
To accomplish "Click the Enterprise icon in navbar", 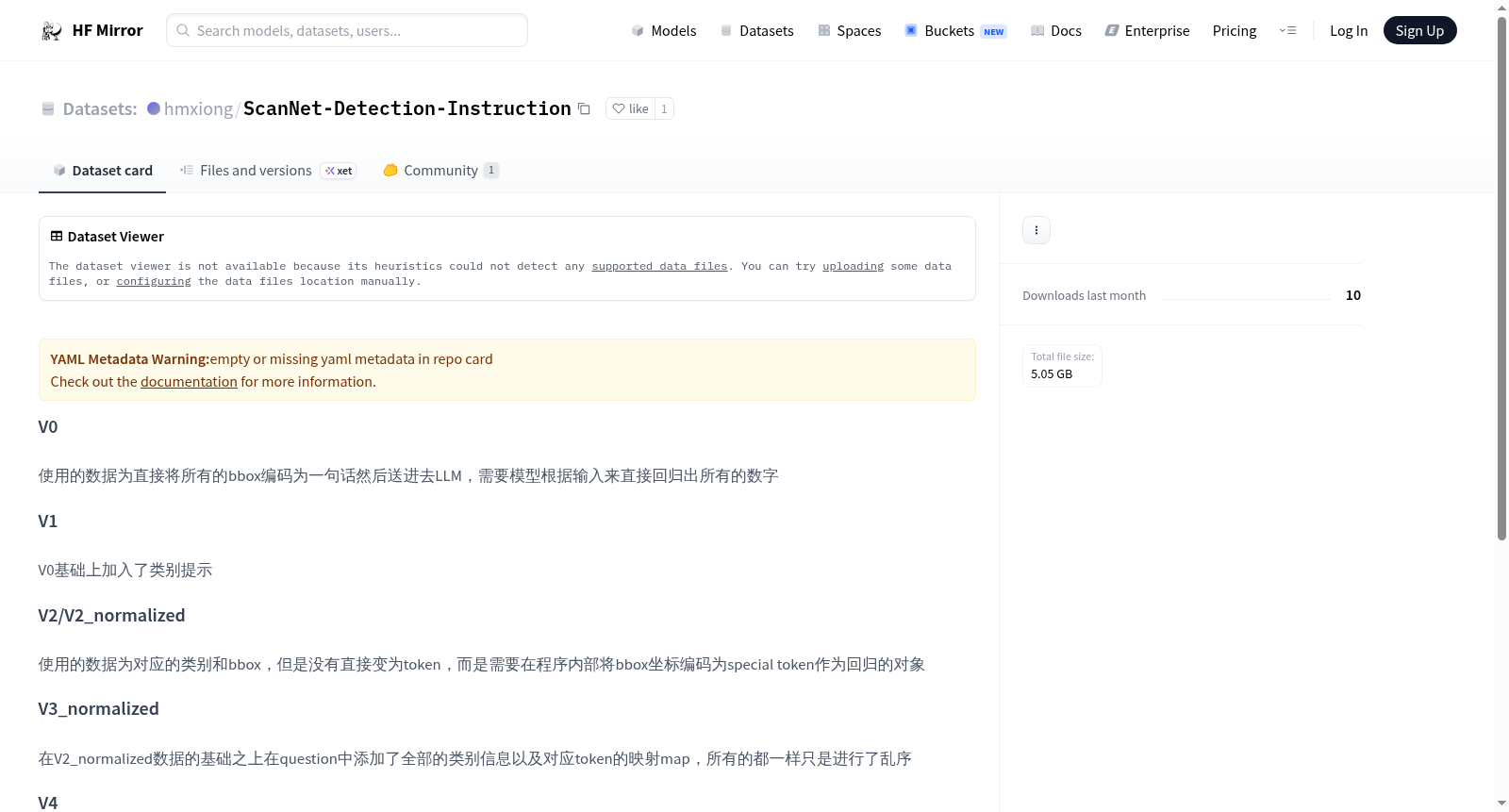I will [x=1112, y=31].
